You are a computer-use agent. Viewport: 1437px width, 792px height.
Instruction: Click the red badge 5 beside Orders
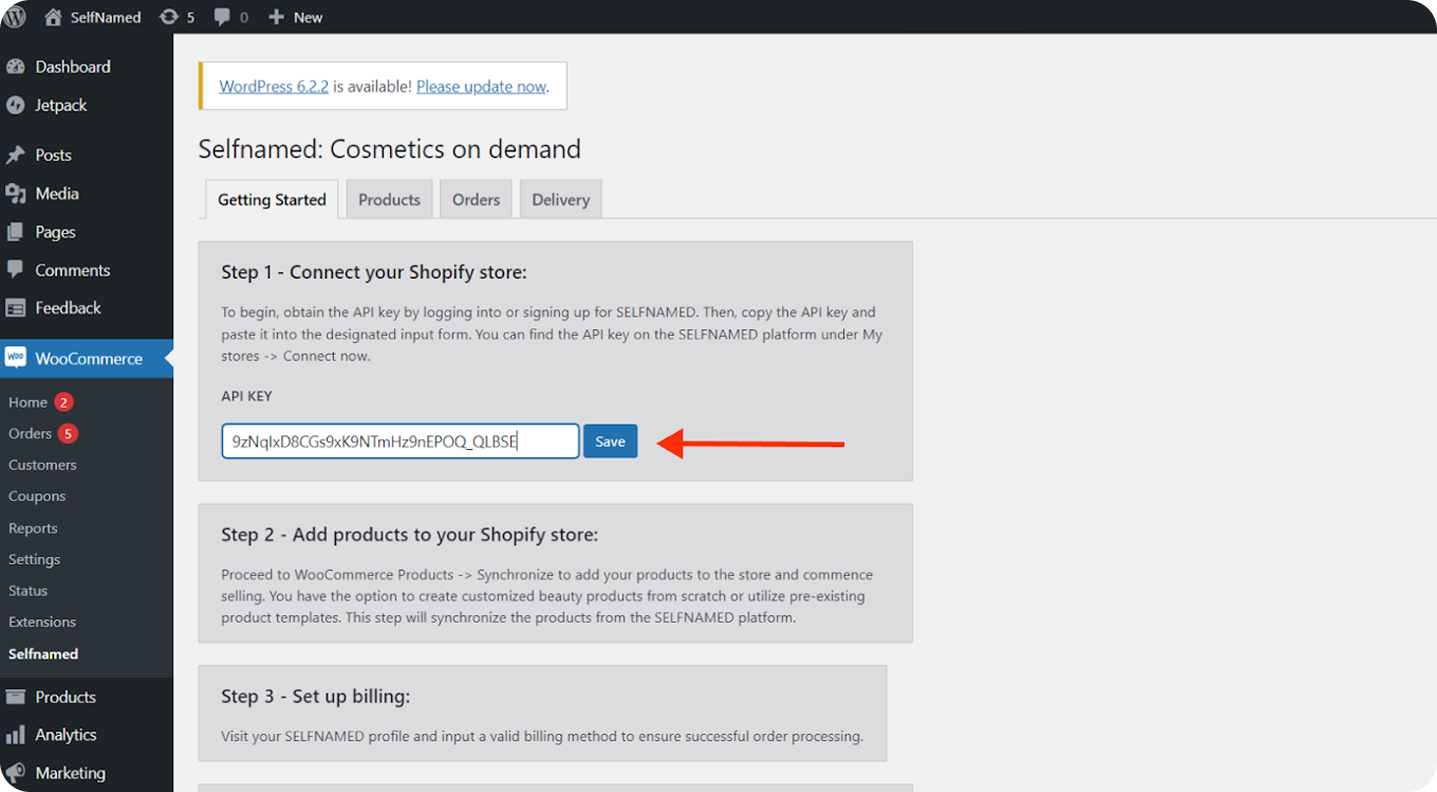coord(67,433)
